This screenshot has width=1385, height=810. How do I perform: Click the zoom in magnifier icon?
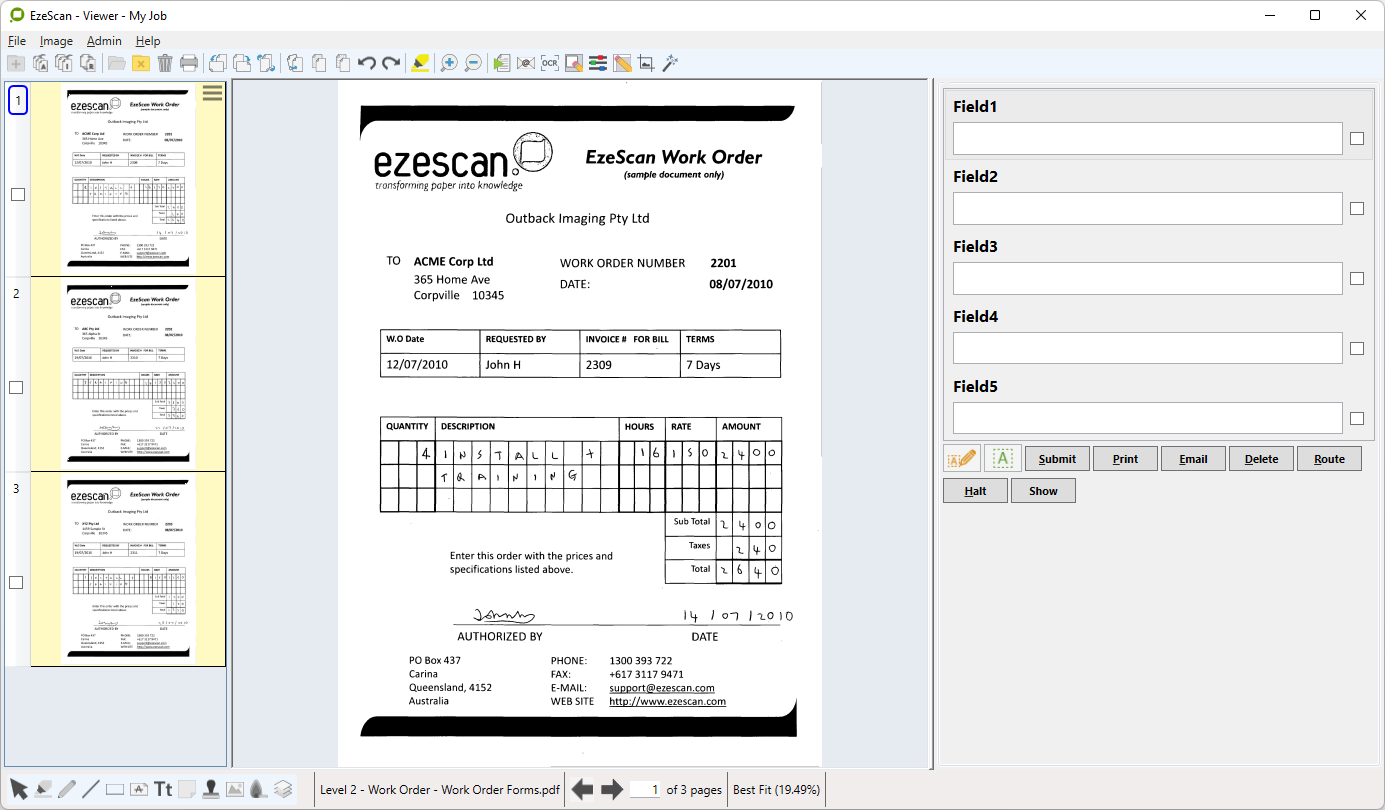[x=449, y=63]
